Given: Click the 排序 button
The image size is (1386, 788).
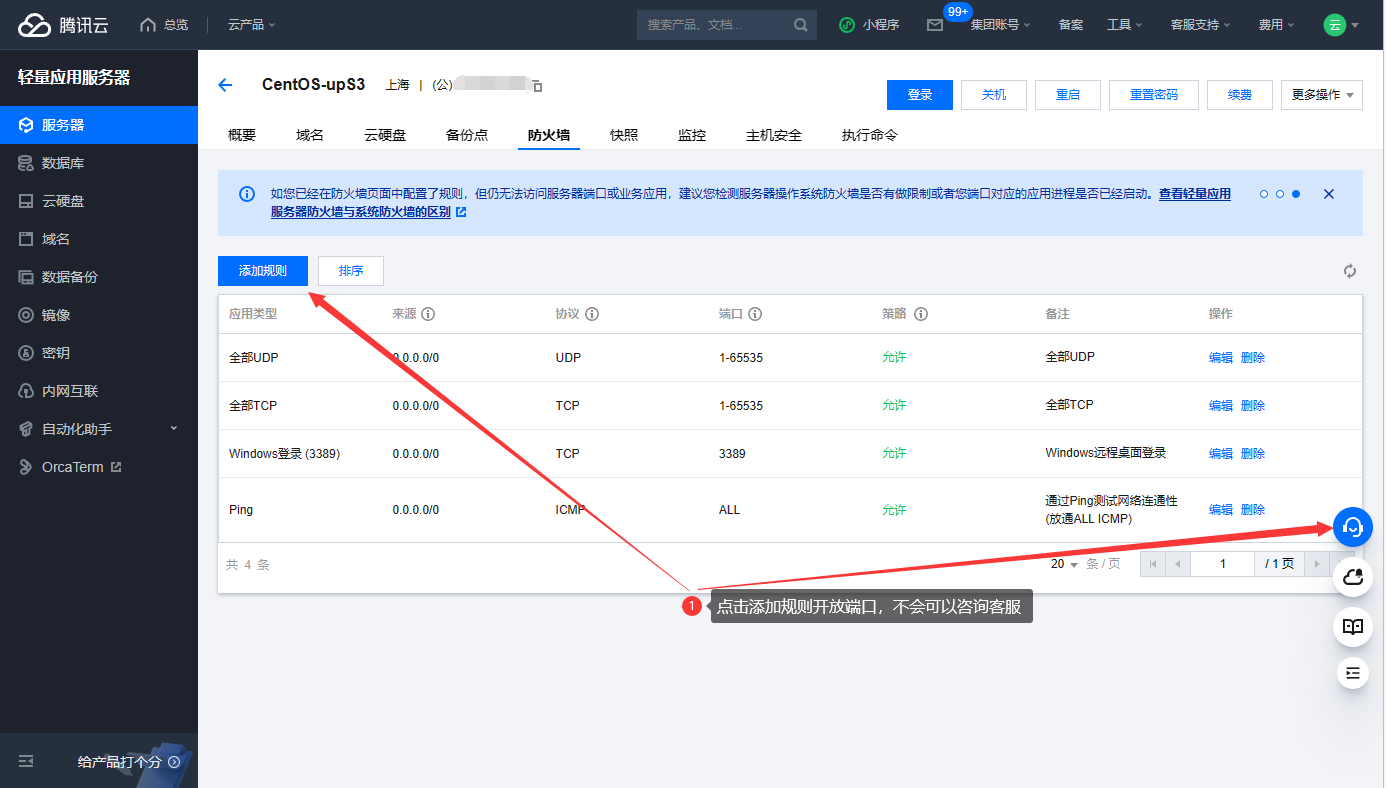Looking at the screenshot, I should (351, 271).
